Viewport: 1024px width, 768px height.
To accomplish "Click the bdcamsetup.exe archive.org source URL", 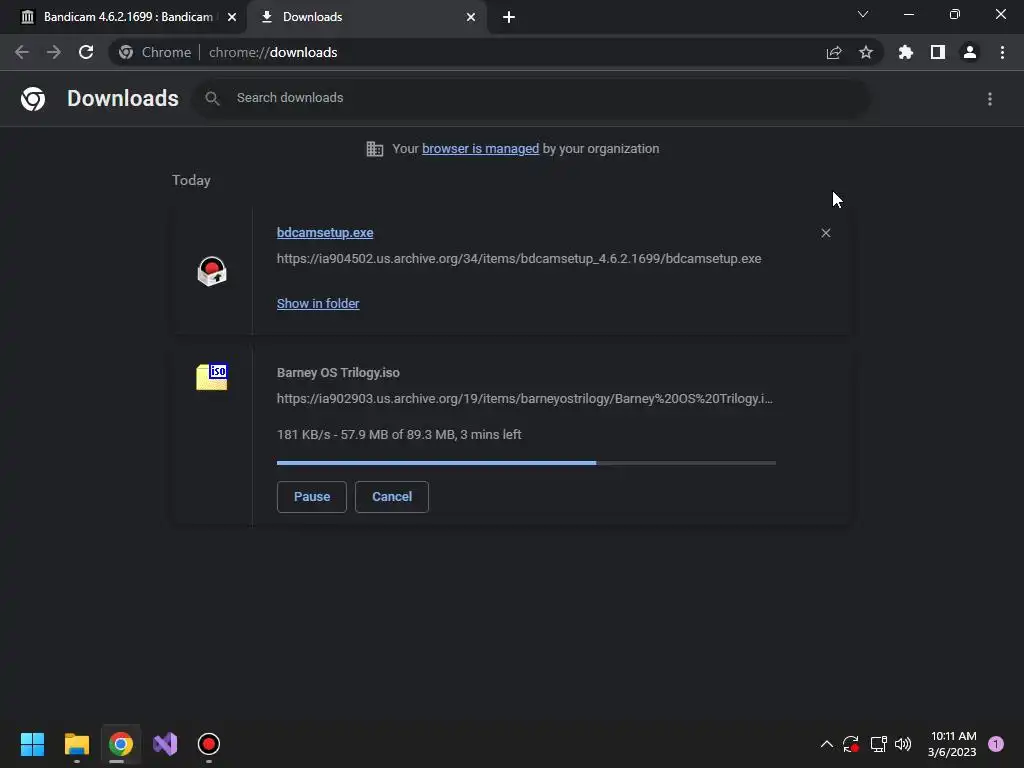I will coord(519,259).
